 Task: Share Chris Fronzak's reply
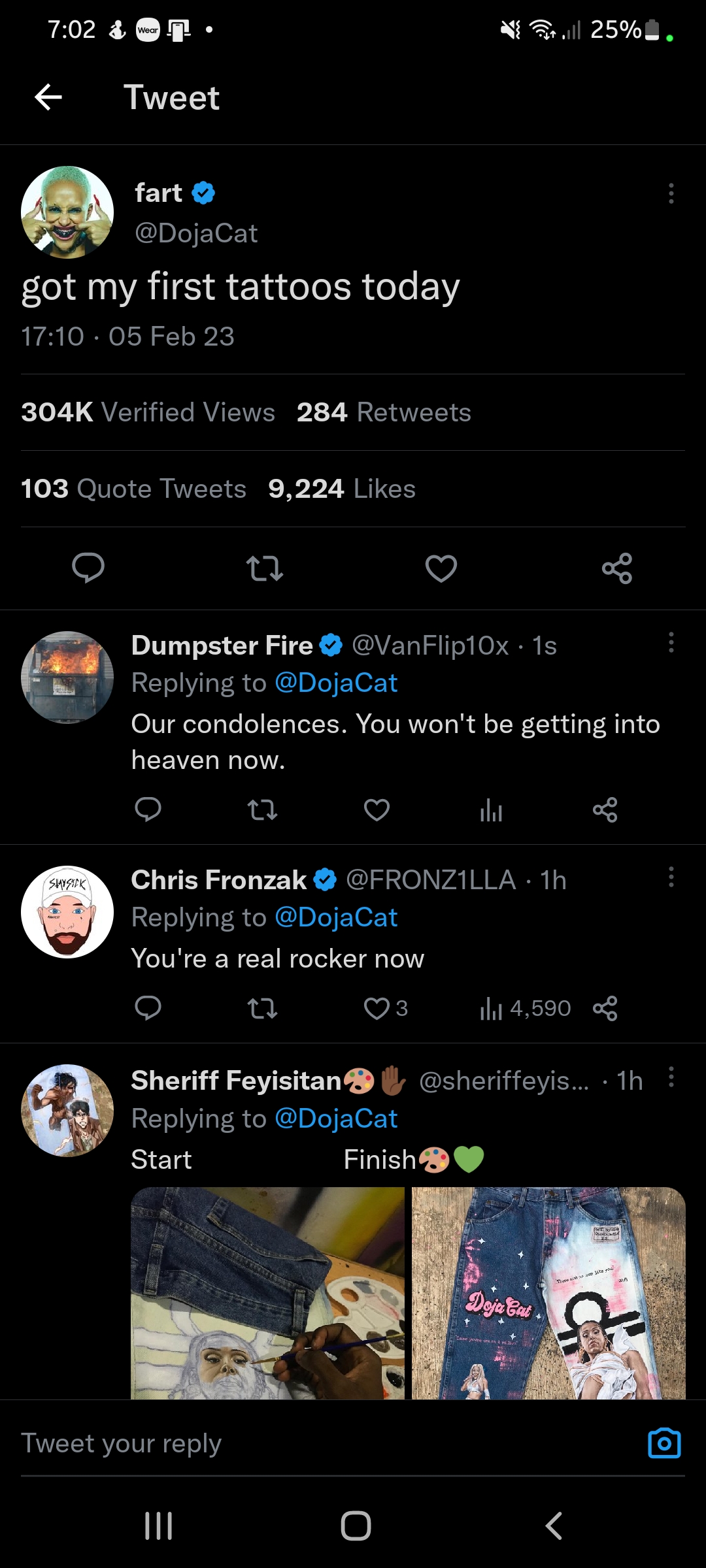tap(605, 1009)
